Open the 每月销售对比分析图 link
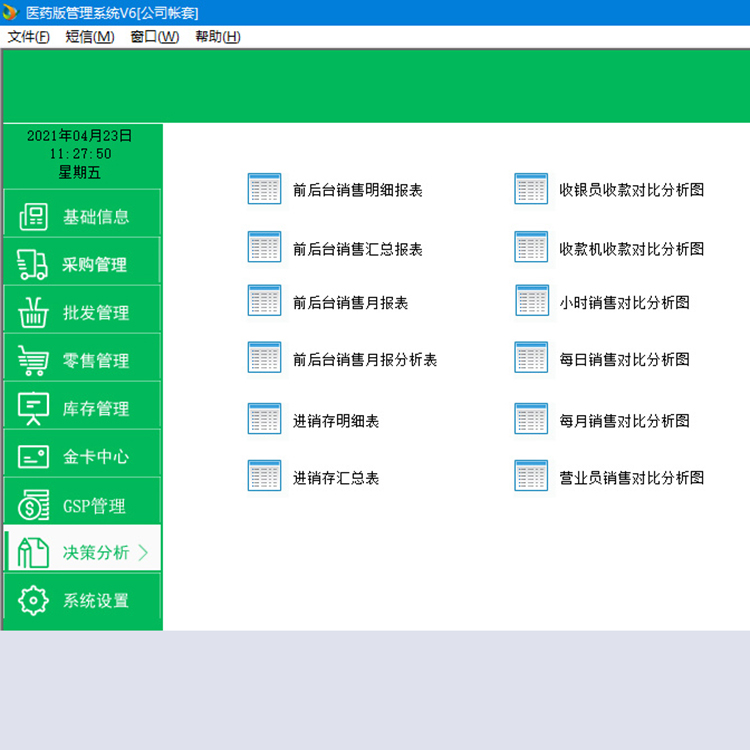The height and width of the screenshot is (750, 750). tap(625, 420)
